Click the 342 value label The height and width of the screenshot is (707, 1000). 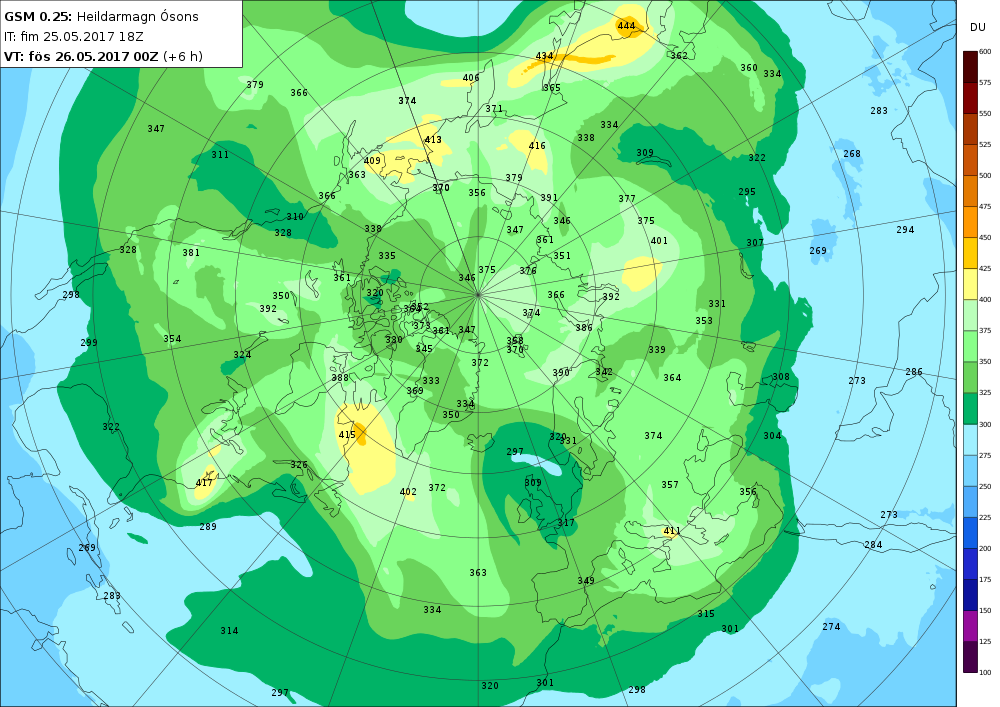[x=604, y=372]
